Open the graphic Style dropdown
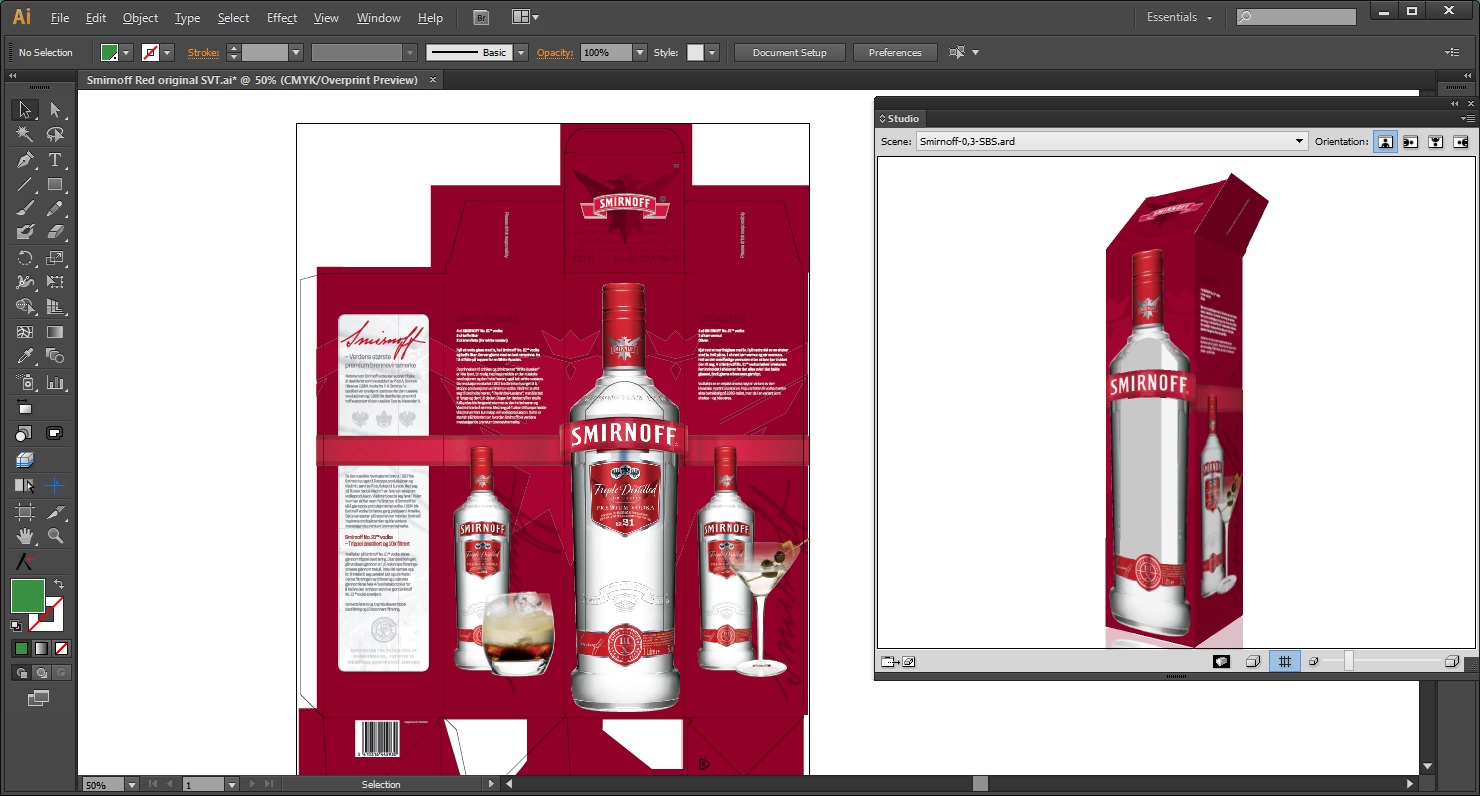1480x796 pixels. tap(711, 53)
